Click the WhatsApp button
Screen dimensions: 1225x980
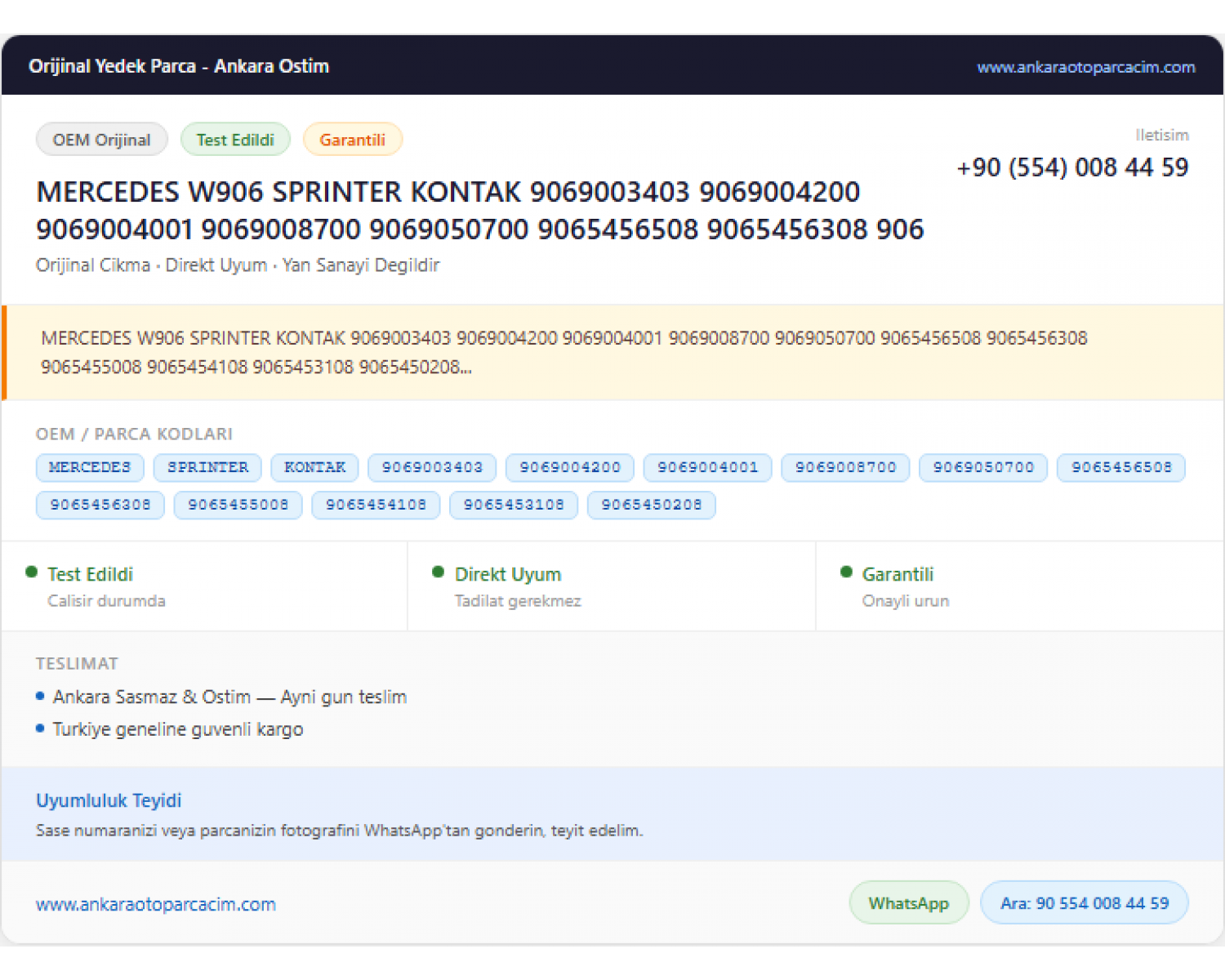pyautogui.click(x=909, y=903)
